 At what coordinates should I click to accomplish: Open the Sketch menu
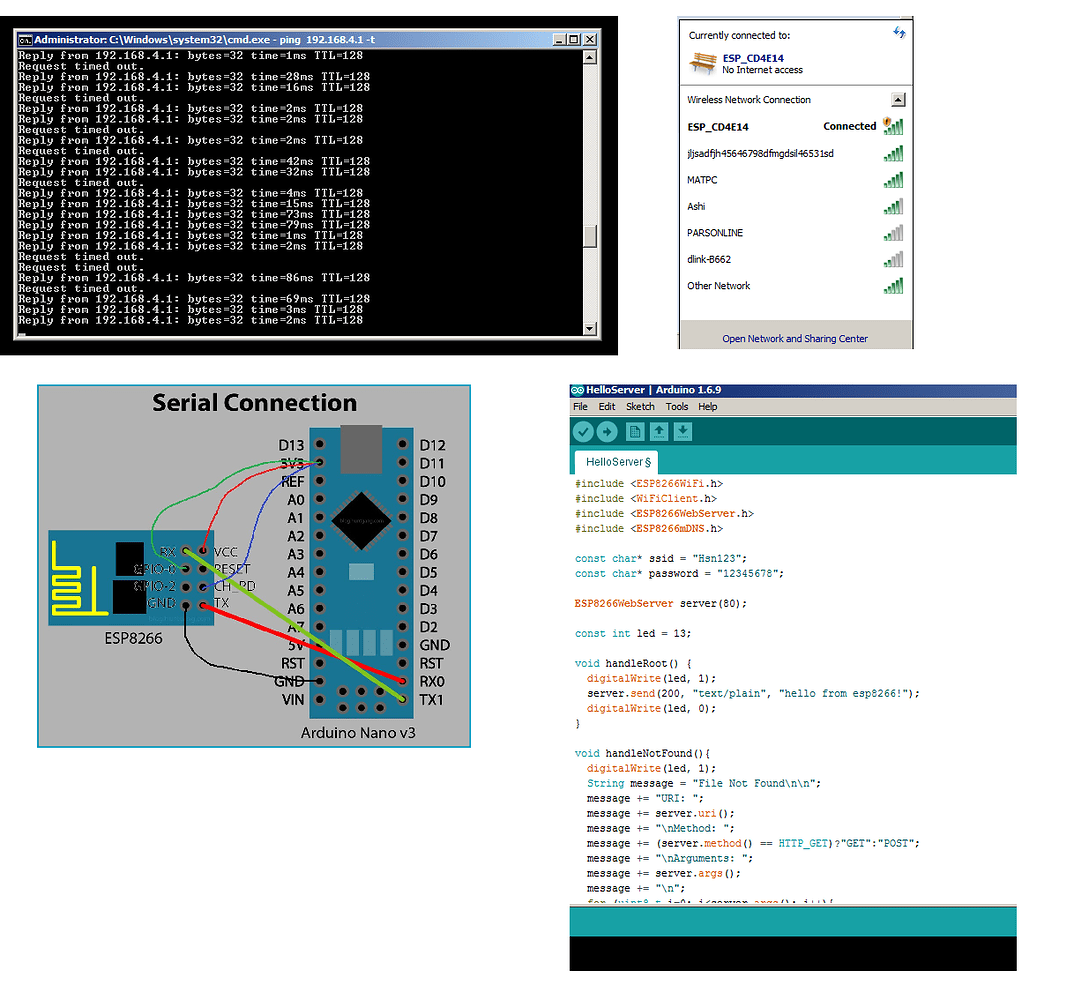pos(640,407)
